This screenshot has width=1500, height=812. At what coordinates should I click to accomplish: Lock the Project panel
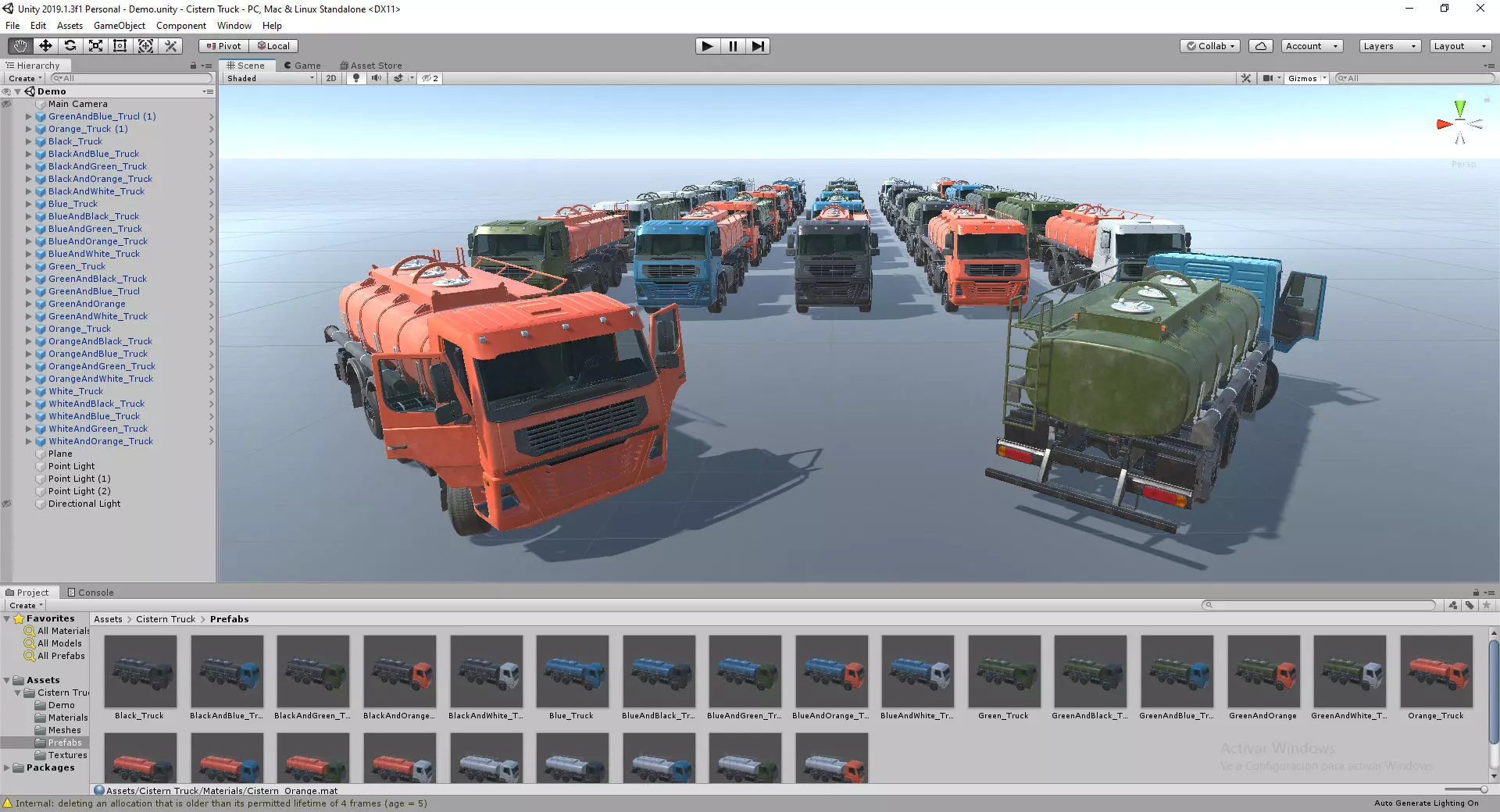(1476, 593)
